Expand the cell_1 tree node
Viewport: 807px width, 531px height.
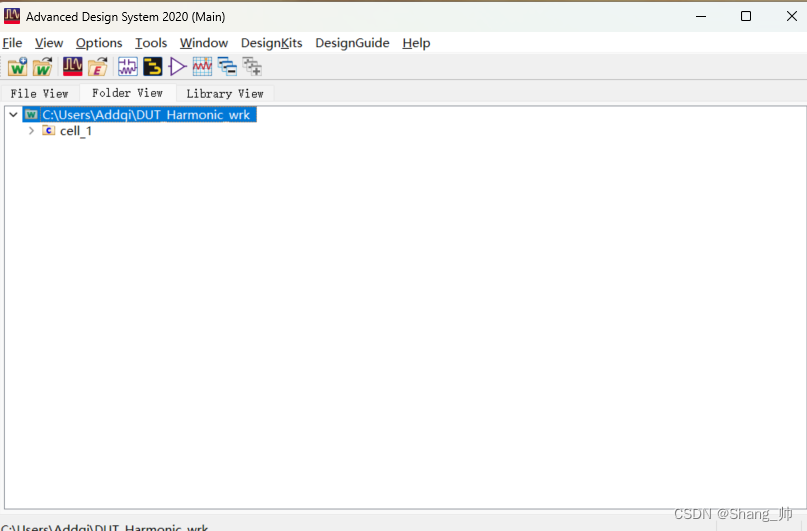[31, 131]
